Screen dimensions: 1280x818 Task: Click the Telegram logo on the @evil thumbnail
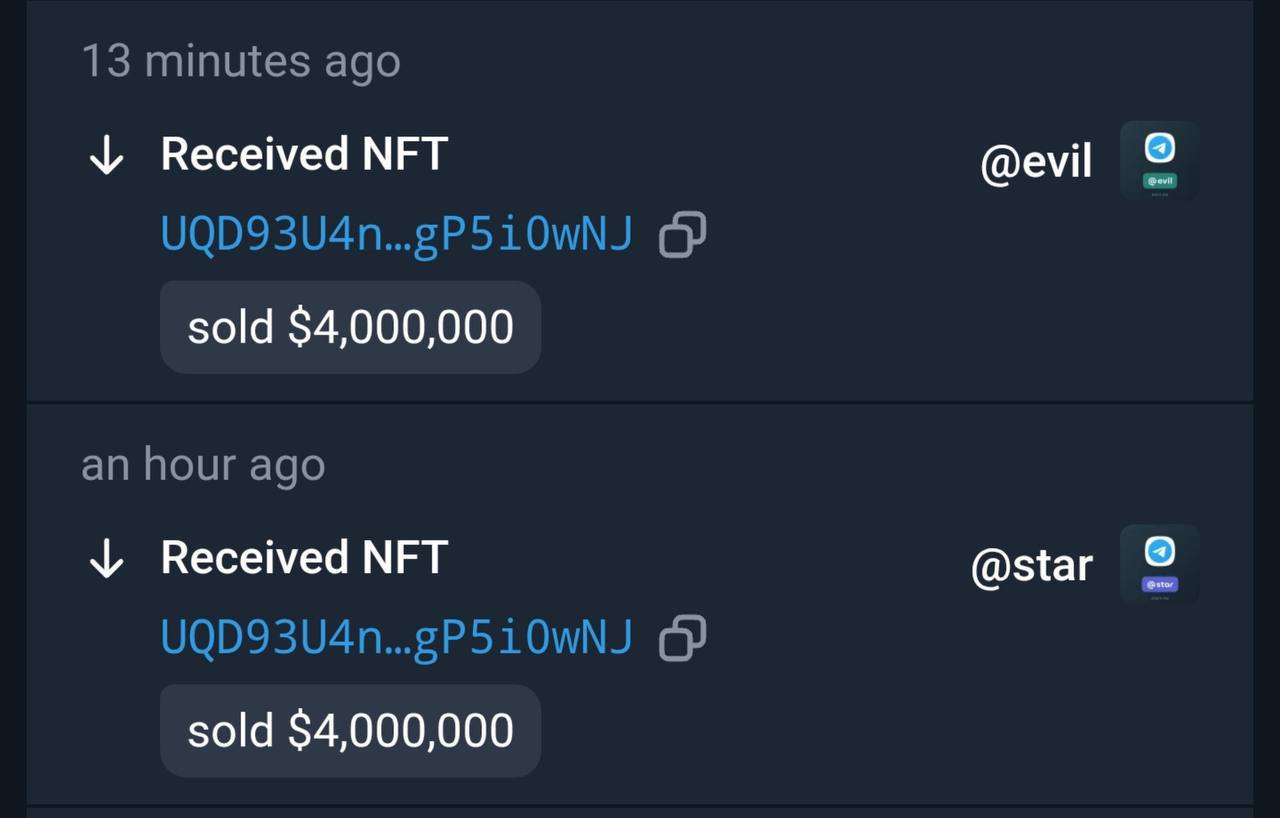pos(1159,148)
